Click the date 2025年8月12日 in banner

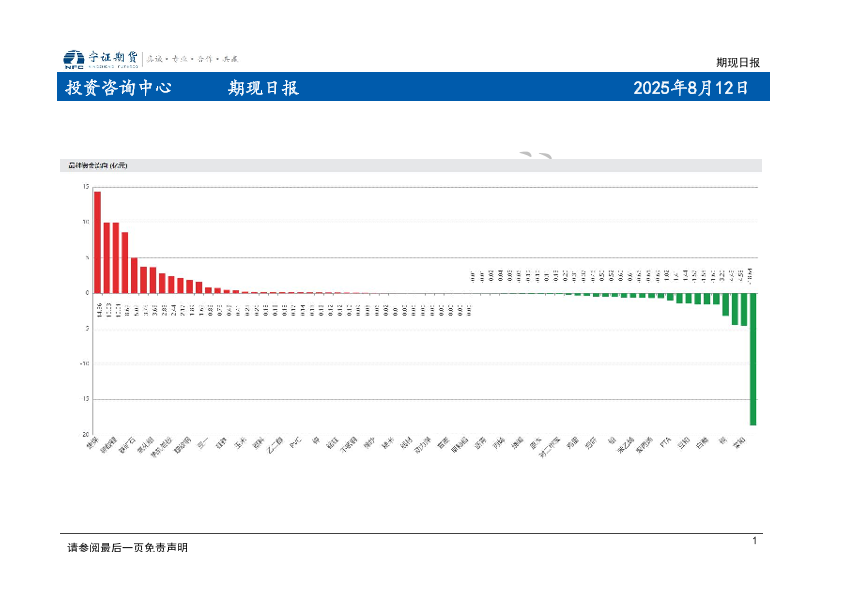(x=691, y=88)
